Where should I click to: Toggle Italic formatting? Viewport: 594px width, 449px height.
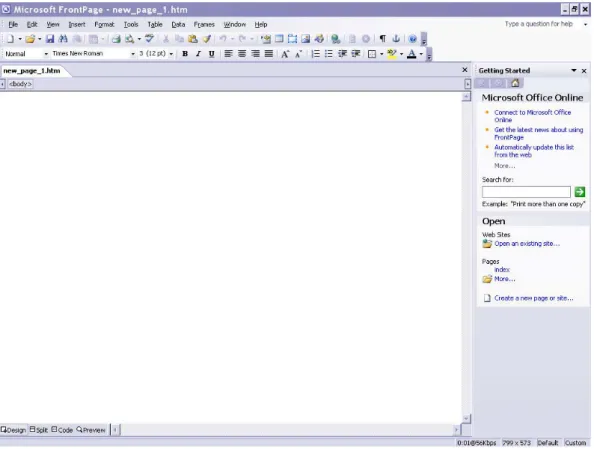pos(198,54)
